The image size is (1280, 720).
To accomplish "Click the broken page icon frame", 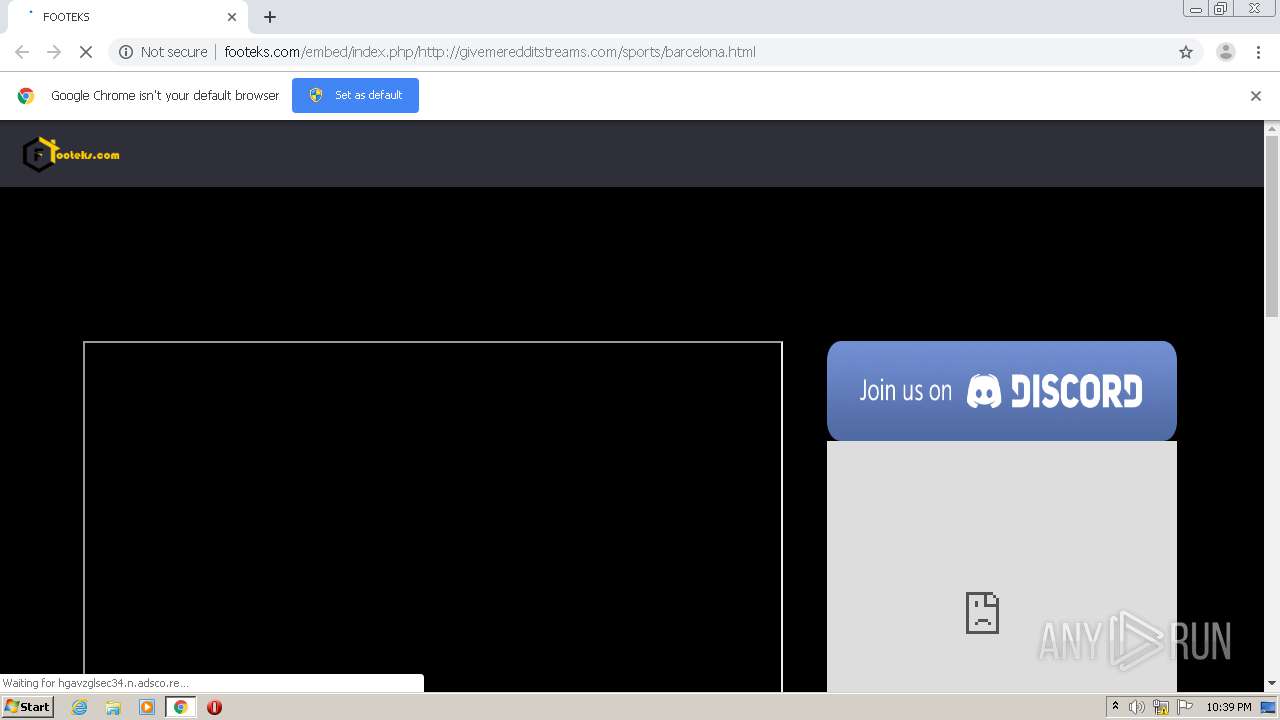I will [x=1002, y=566].
